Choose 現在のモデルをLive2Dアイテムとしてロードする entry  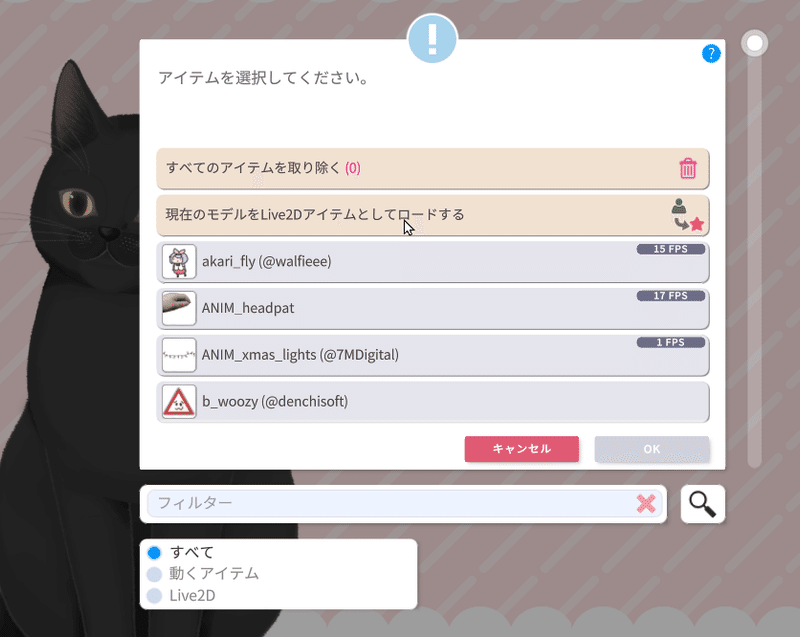click(x=433, y=215)
